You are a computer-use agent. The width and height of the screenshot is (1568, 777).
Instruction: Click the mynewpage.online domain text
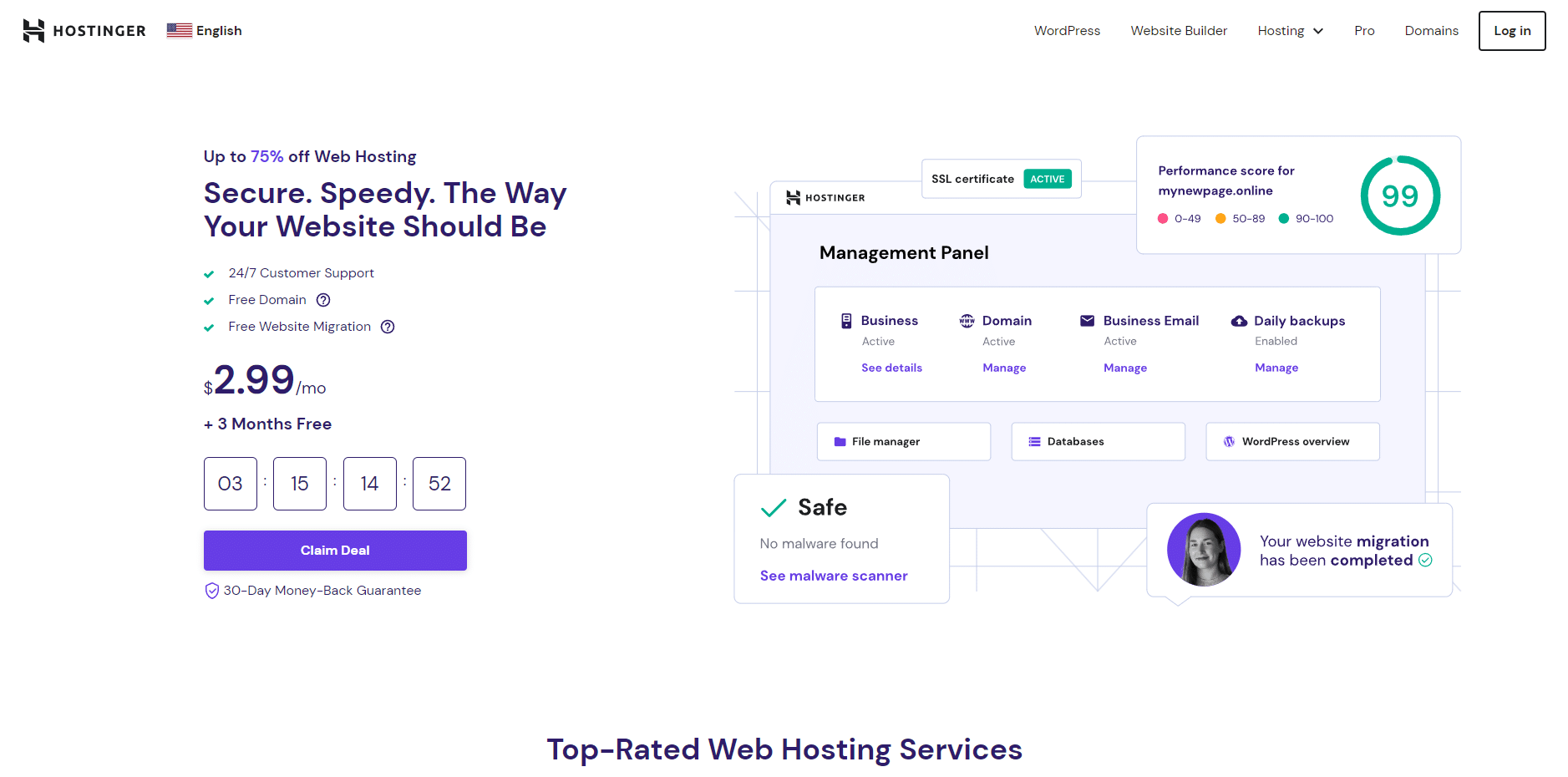(x=1215, y=190)
